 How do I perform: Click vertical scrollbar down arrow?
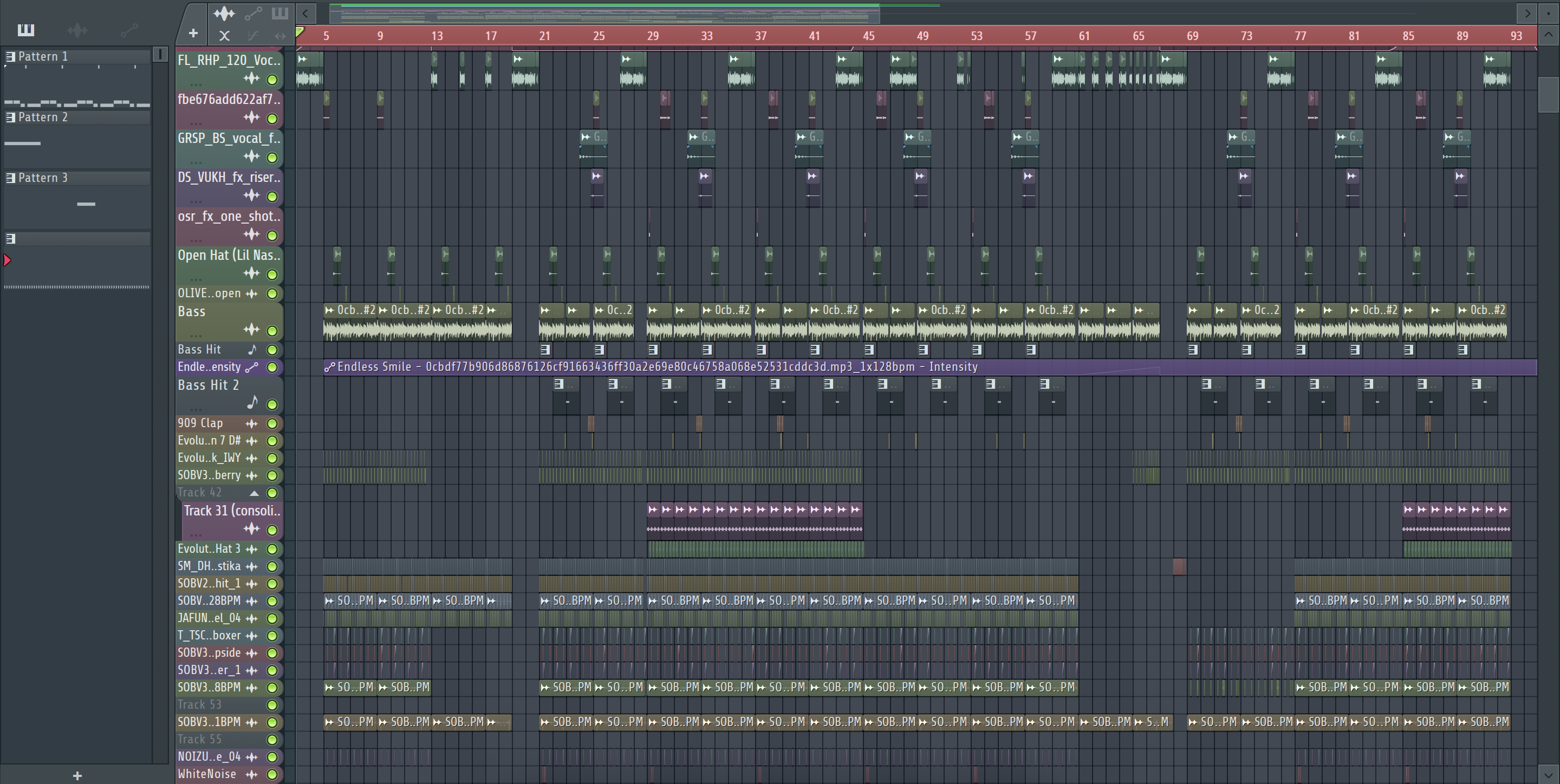coord(1549,774)
